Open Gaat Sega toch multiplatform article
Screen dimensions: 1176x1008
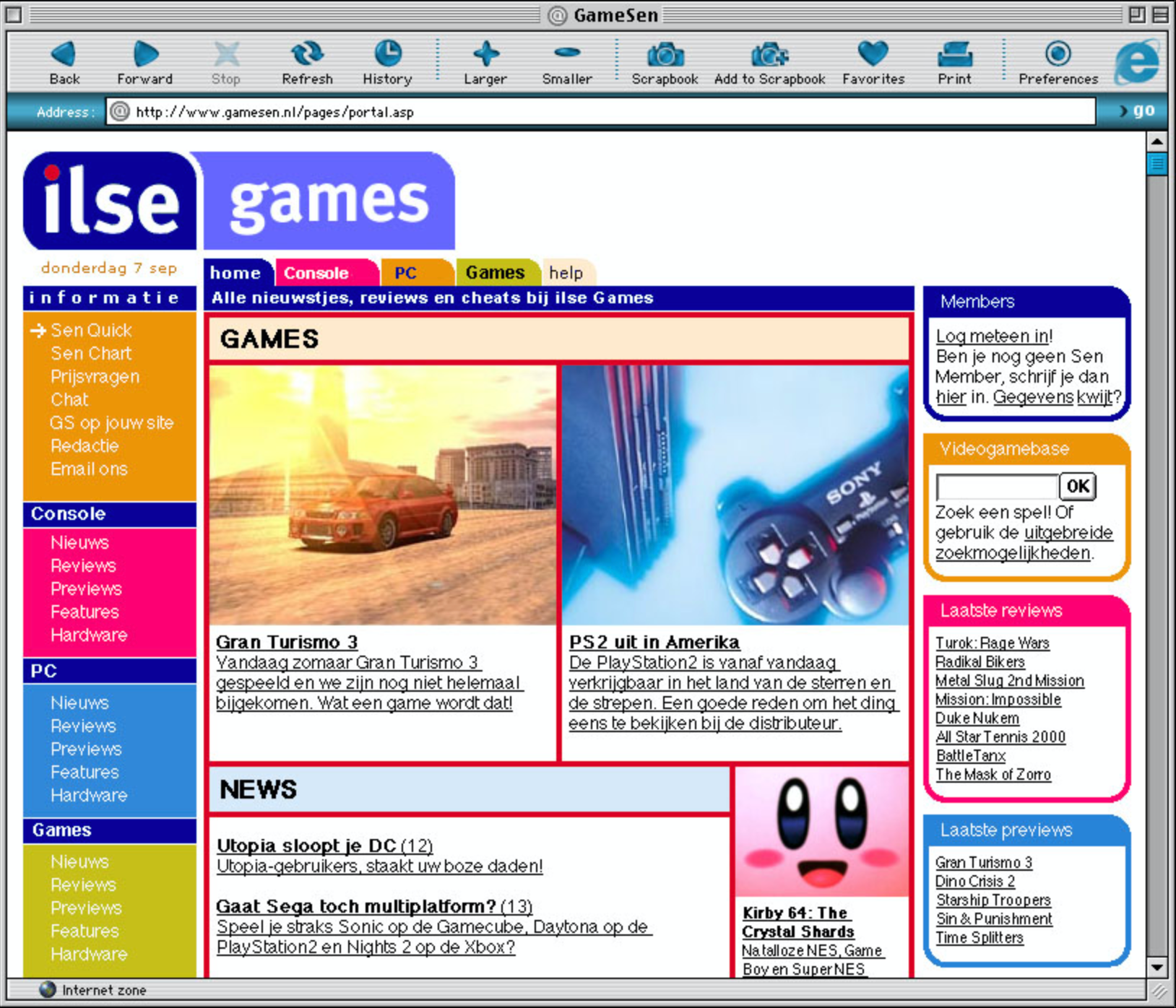click(x=374, y=906)
